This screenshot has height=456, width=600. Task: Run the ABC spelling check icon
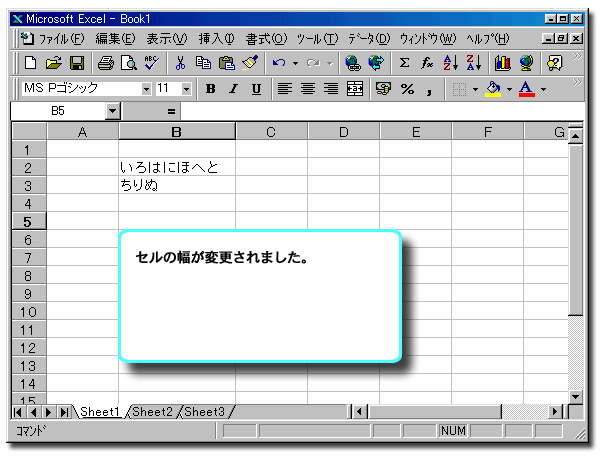click(x=152, y=63)
